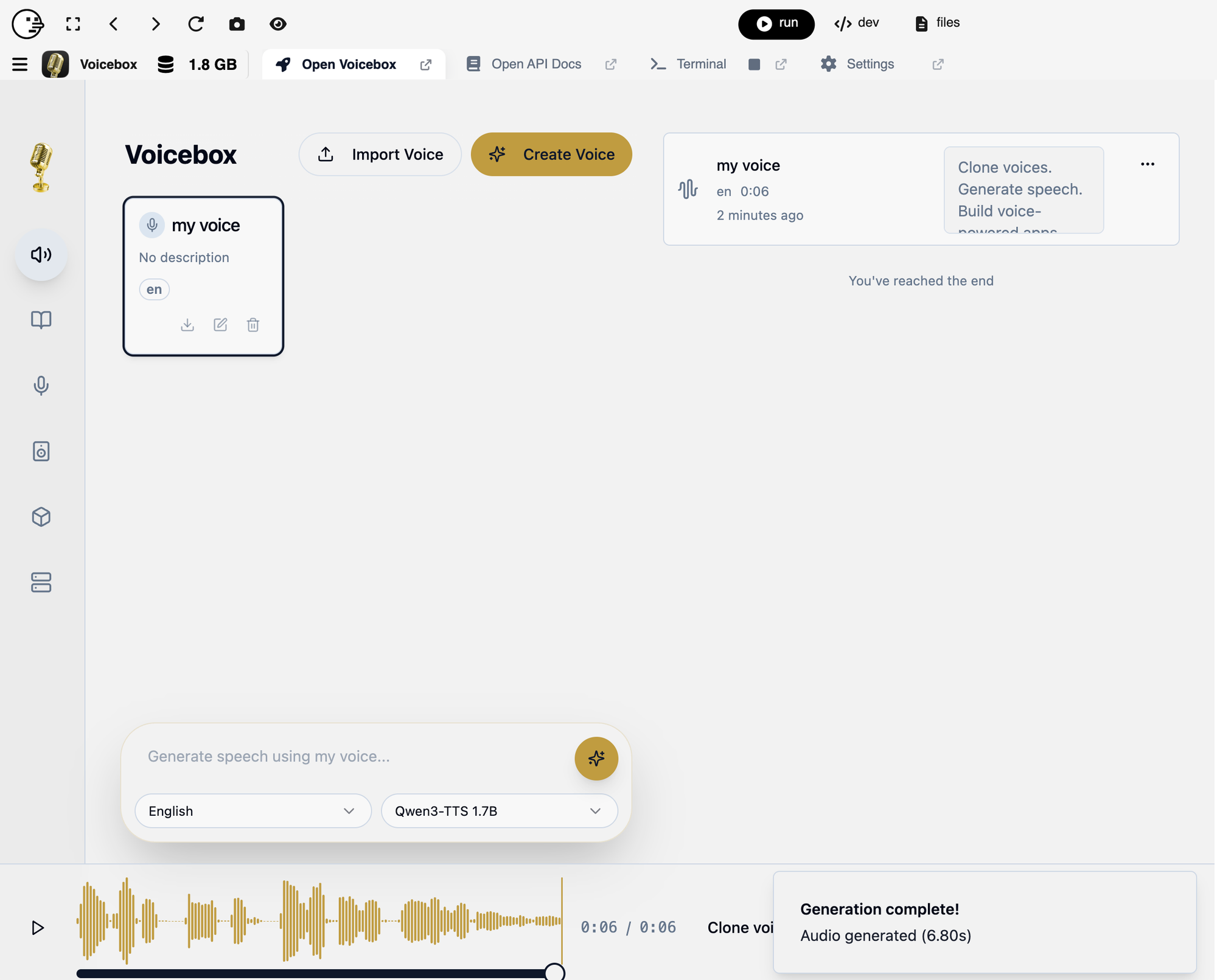Toggle the eye preview icon in top toolbar
Viewport: 1217px width, 980px height.
(278, 24)
